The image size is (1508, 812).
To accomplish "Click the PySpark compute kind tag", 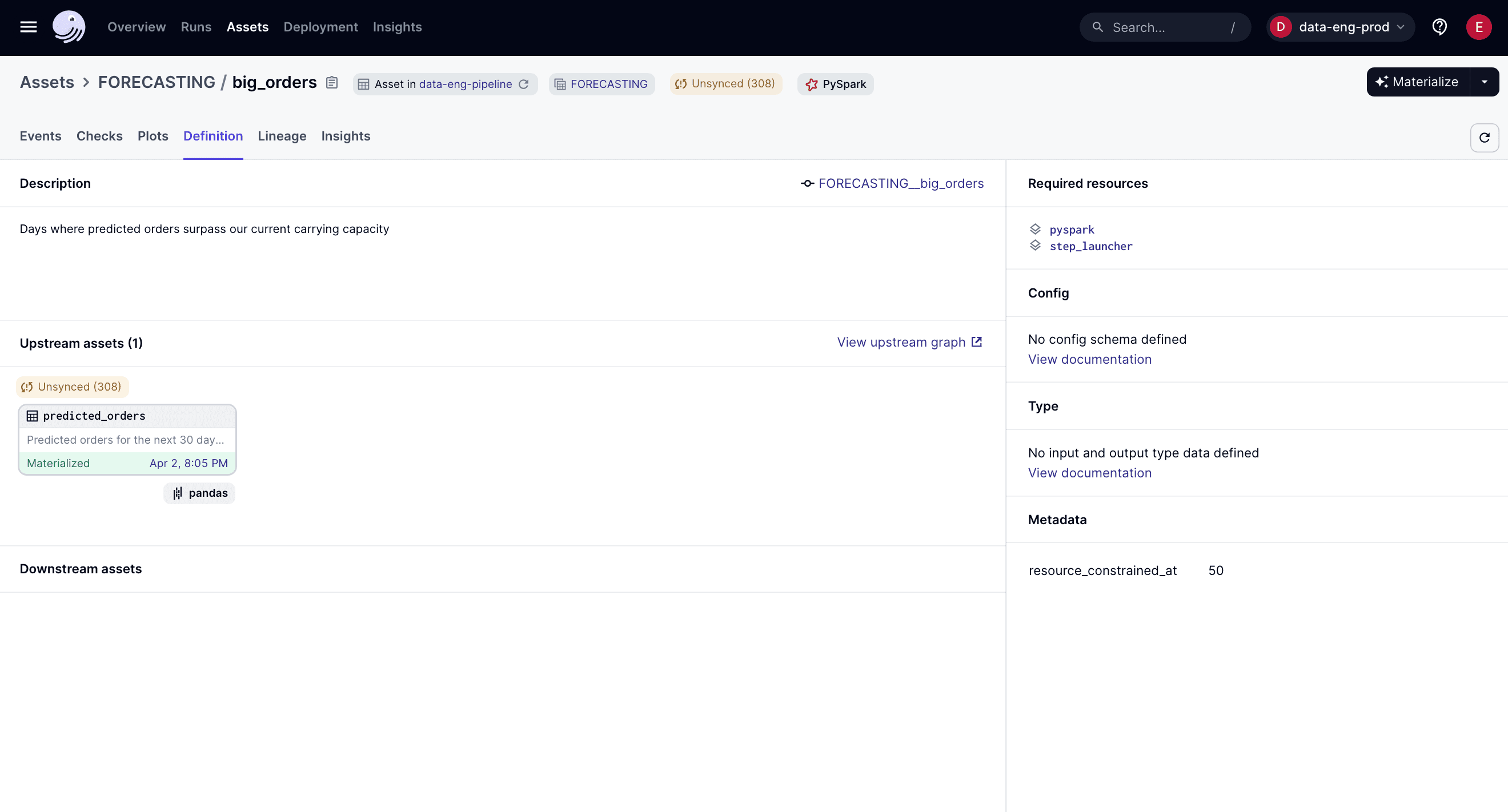I will click(x=835, y=84).
